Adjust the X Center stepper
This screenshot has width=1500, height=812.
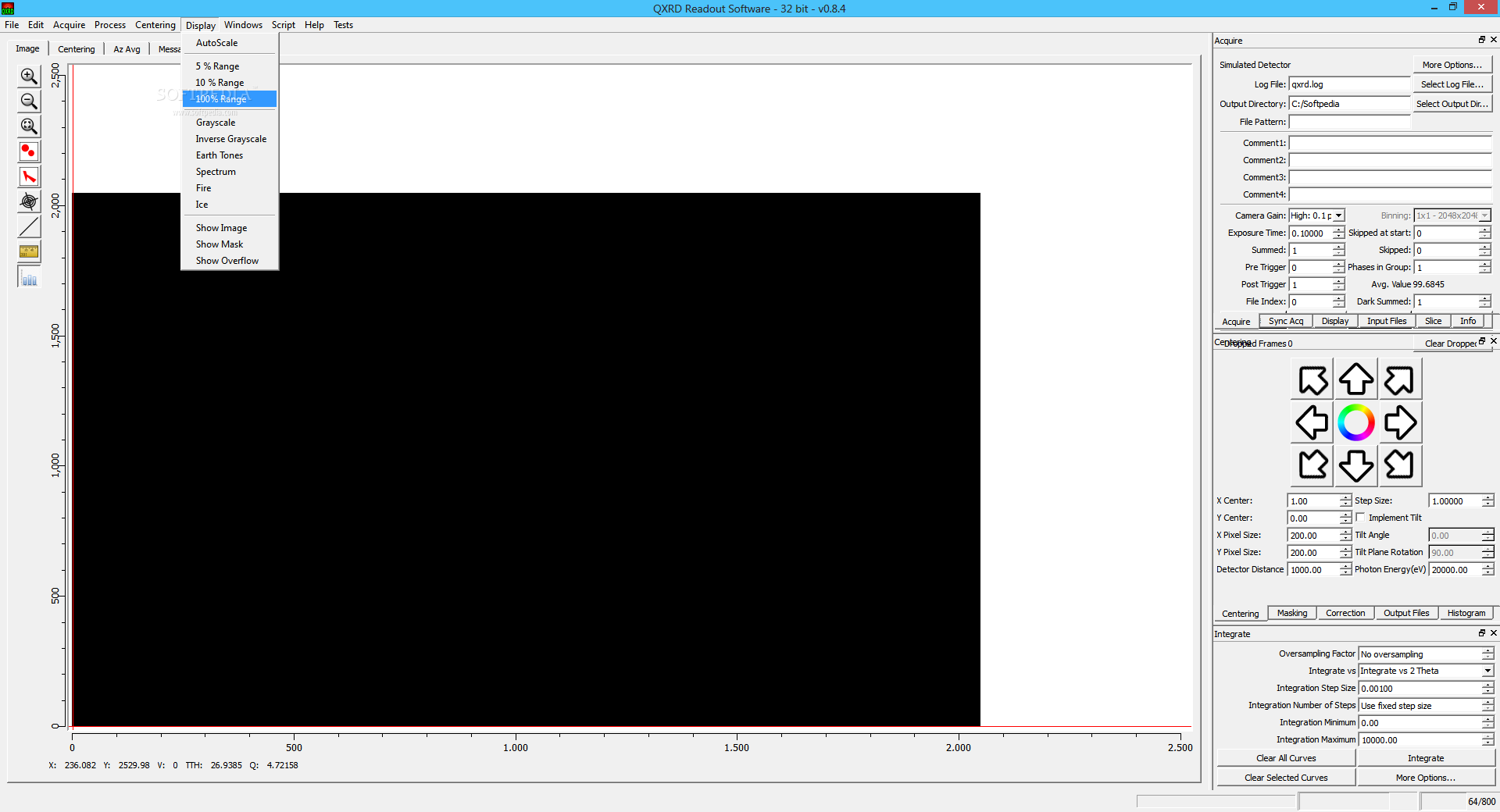pos(1345,500)
